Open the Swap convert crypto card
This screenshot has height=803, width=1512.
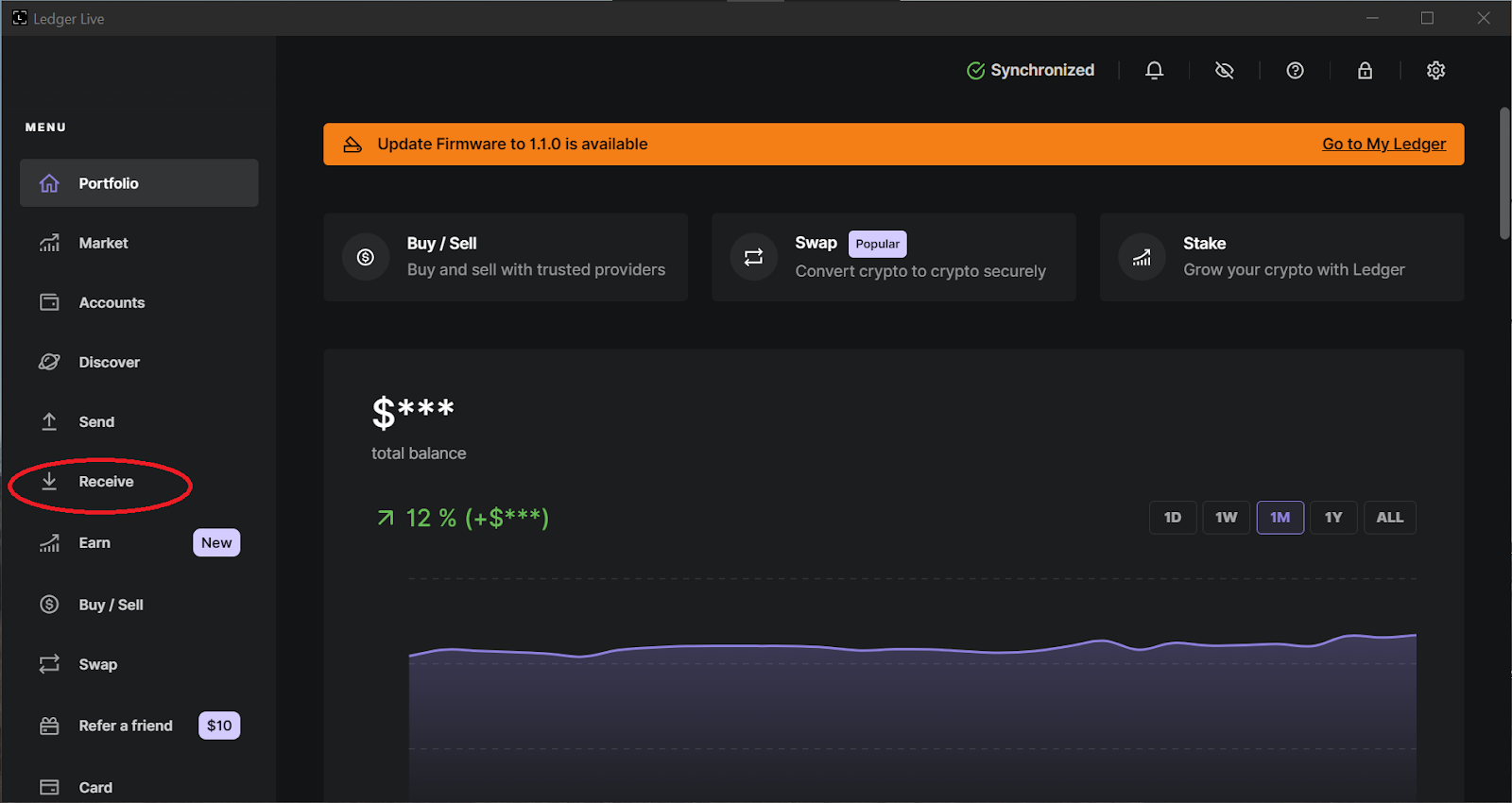point(894,257)
